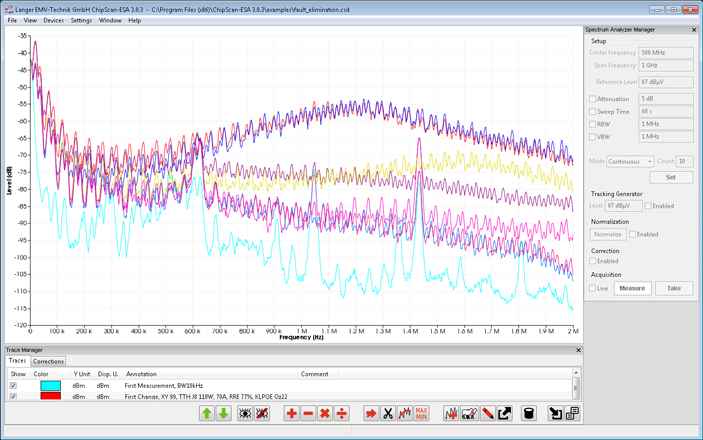Viewport: 703px width, 440px height.
Task: Click the MAX MIN trace icon
Action: [x=421, y=413]
